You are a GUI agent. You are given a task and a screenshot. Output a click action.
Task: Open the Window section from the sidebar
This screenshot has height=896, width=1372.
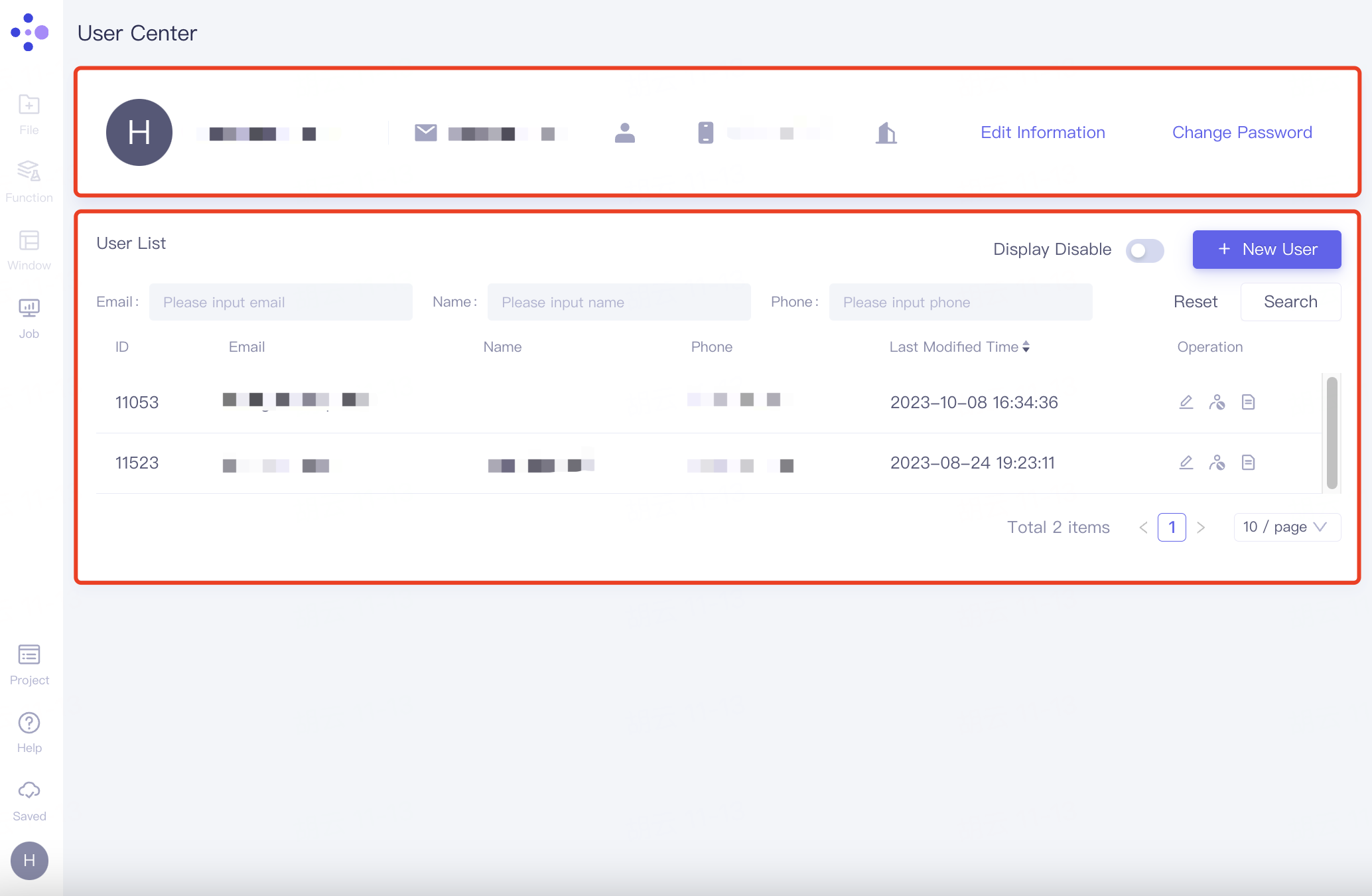pyautogui.click(x=29, y=248)
